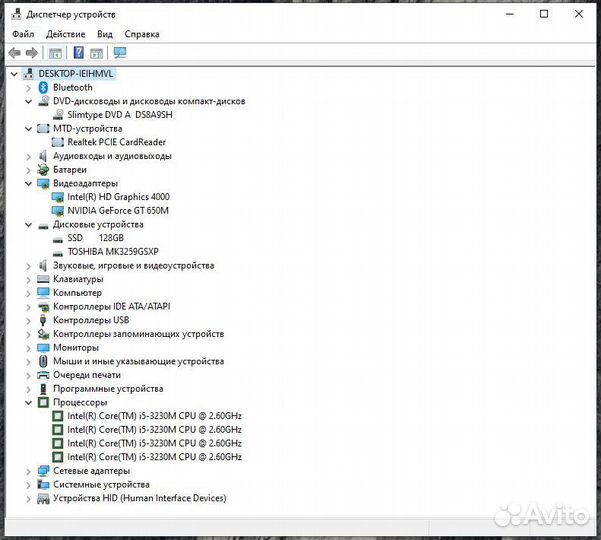Select TOSHIBA MK3259GSXP text
601x540 pixels.
point(113,252)
